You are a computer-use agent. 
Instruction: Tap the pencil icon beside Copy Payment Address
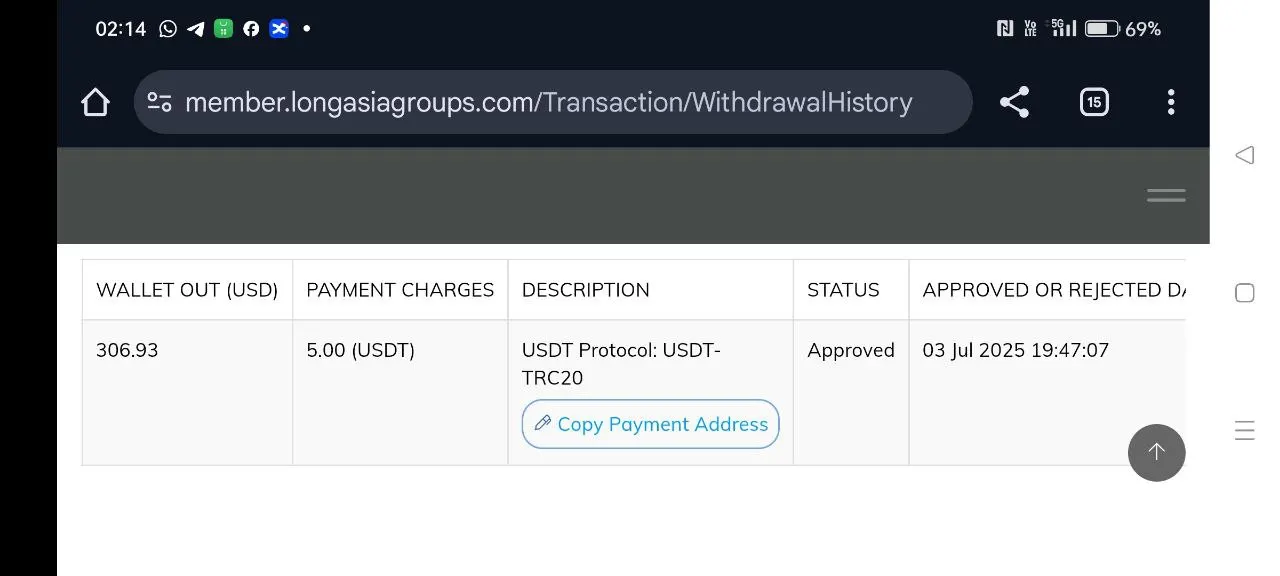pos(543,423)
